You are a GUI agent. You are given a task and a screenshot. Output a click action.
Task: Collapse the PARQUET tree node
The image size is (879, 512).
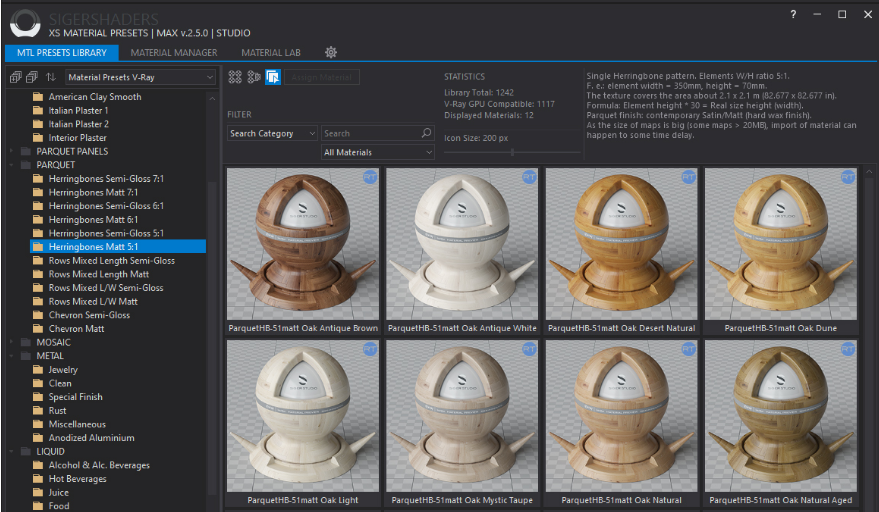click(x=11, y=165)
